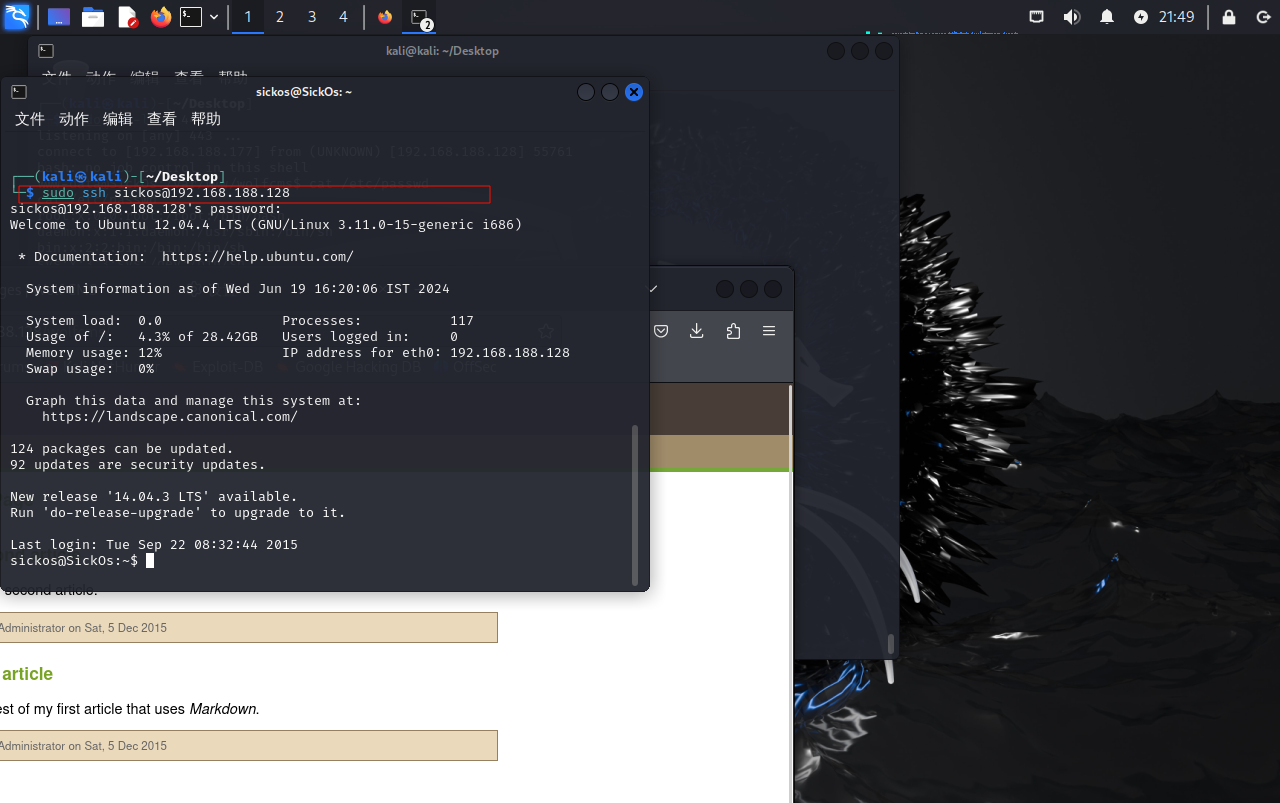
Task: Open the notifications bell
Action: tap(1107, 17)
